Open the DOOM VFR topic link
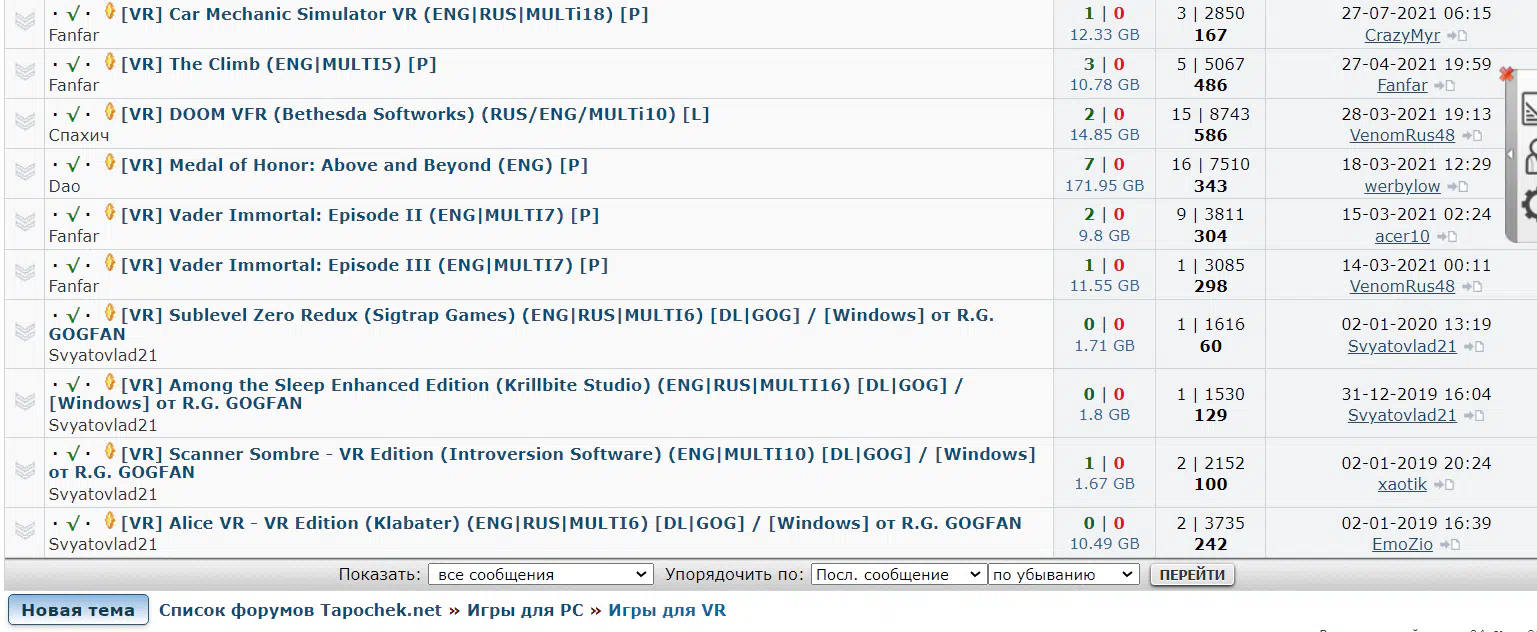This screenshot has width=1537, height=632. pyautogui.click(x=415, y=114)
